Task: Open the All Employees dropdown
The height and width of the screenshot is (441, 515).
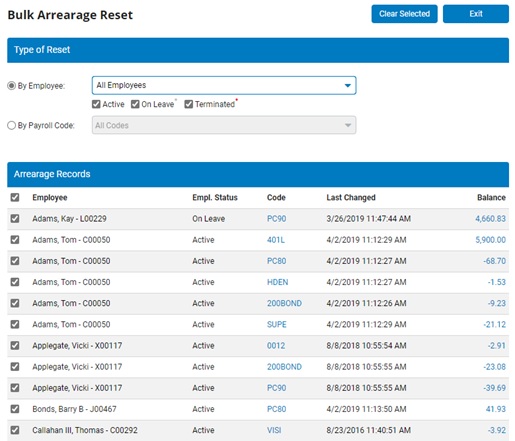Action: 224,85
